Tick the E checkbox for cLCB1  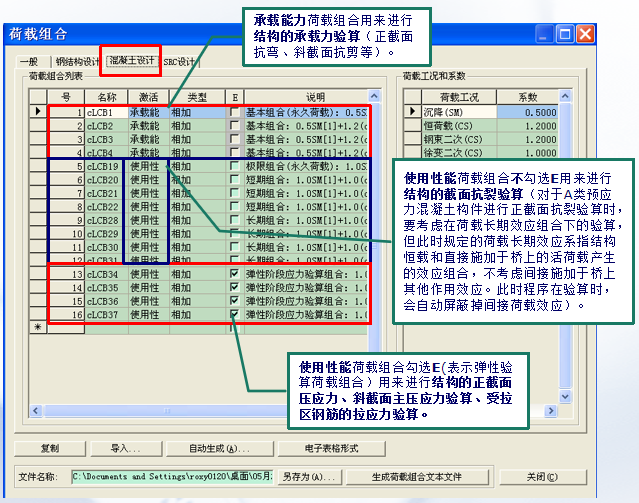point(234,112)
